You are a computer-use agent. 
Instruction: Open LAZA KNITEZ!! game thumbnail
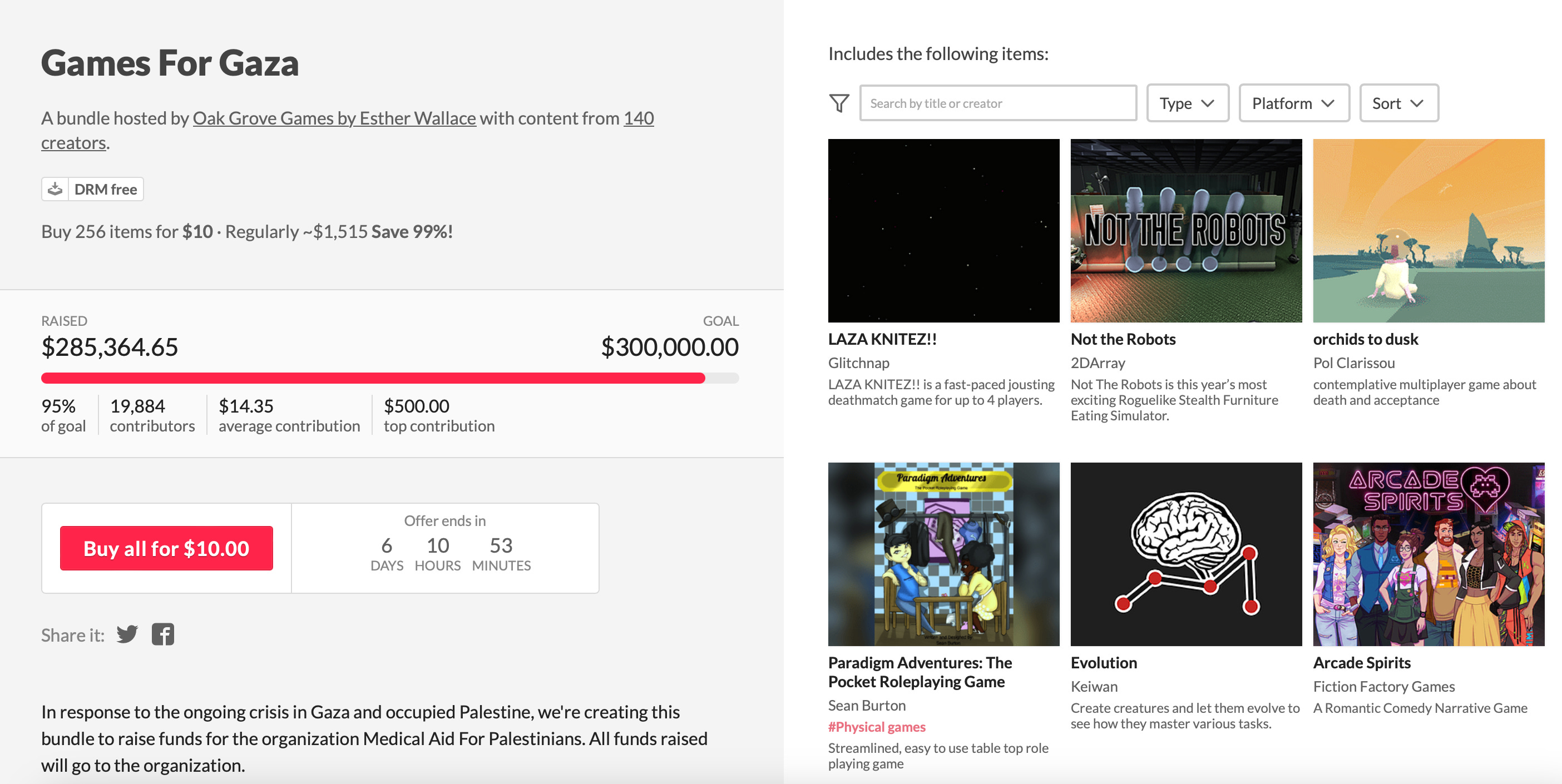pyautogui.click(x=943, y=230)
